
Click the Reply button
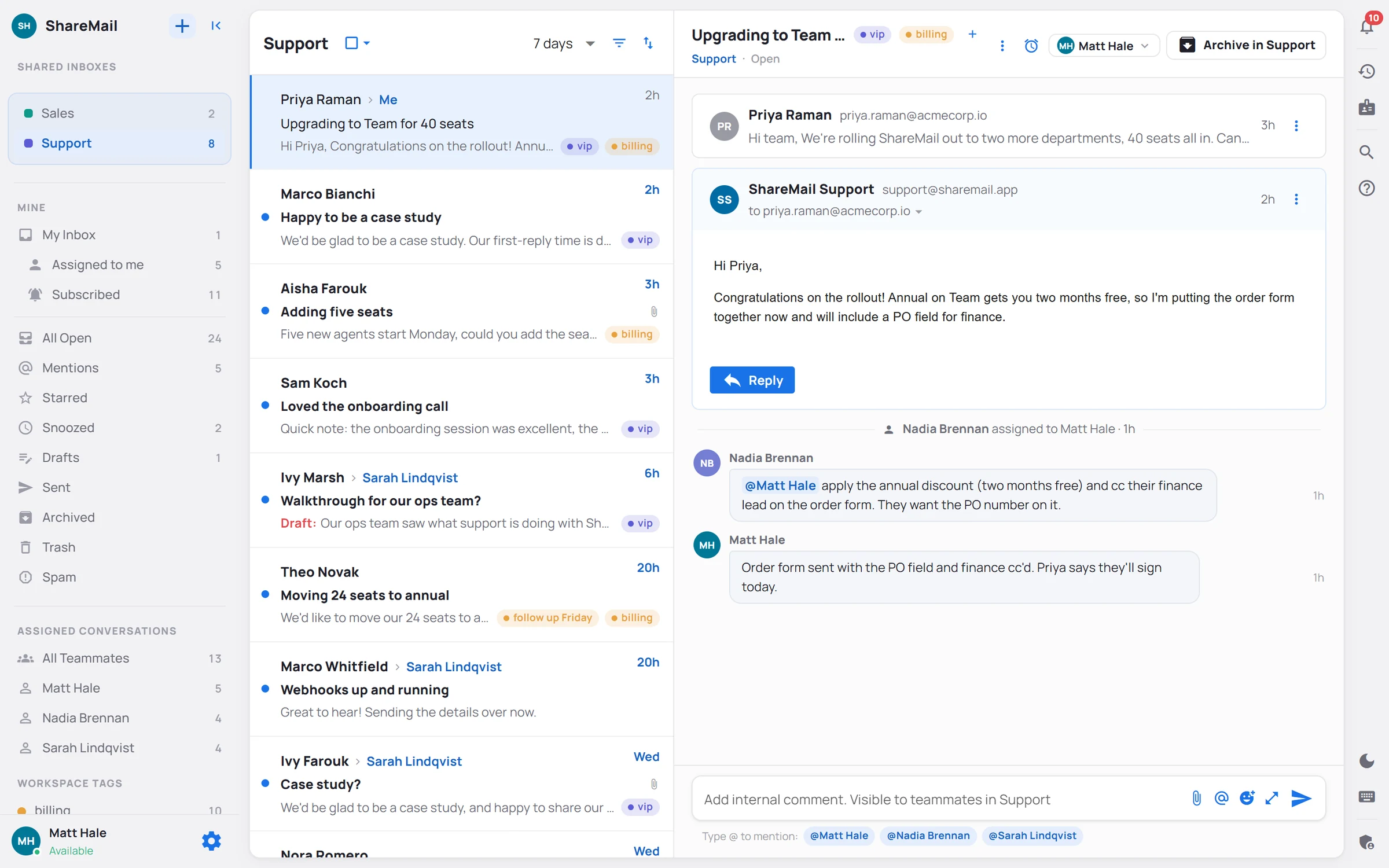(x=752, y=380)
